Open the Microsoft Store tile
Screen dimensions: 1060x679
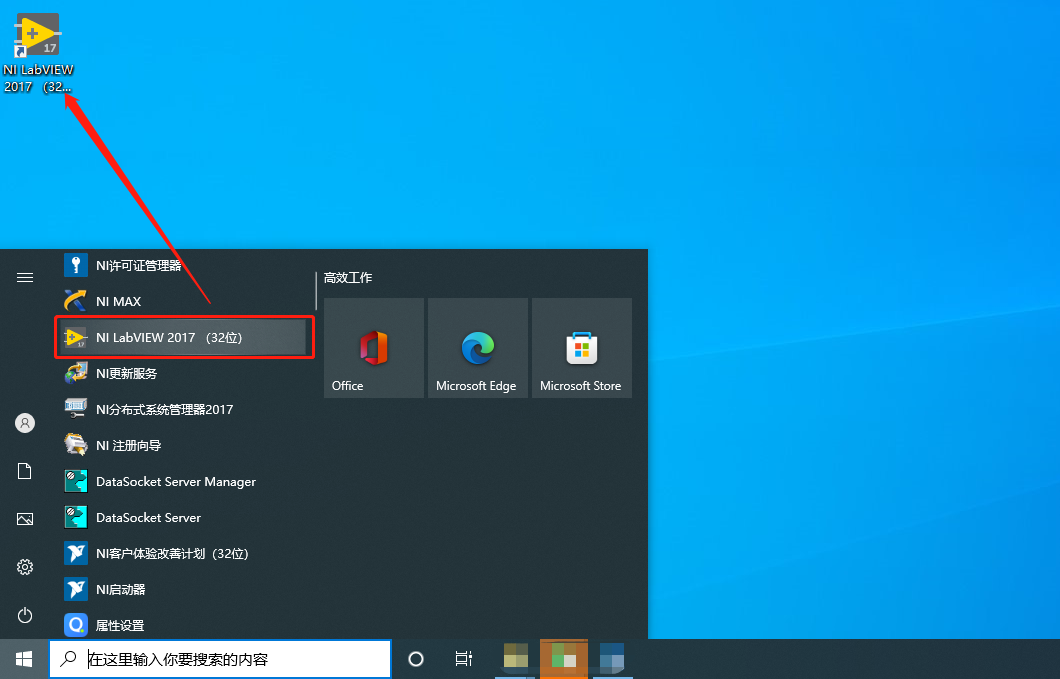pyautogui.click(x=582, y=348)
